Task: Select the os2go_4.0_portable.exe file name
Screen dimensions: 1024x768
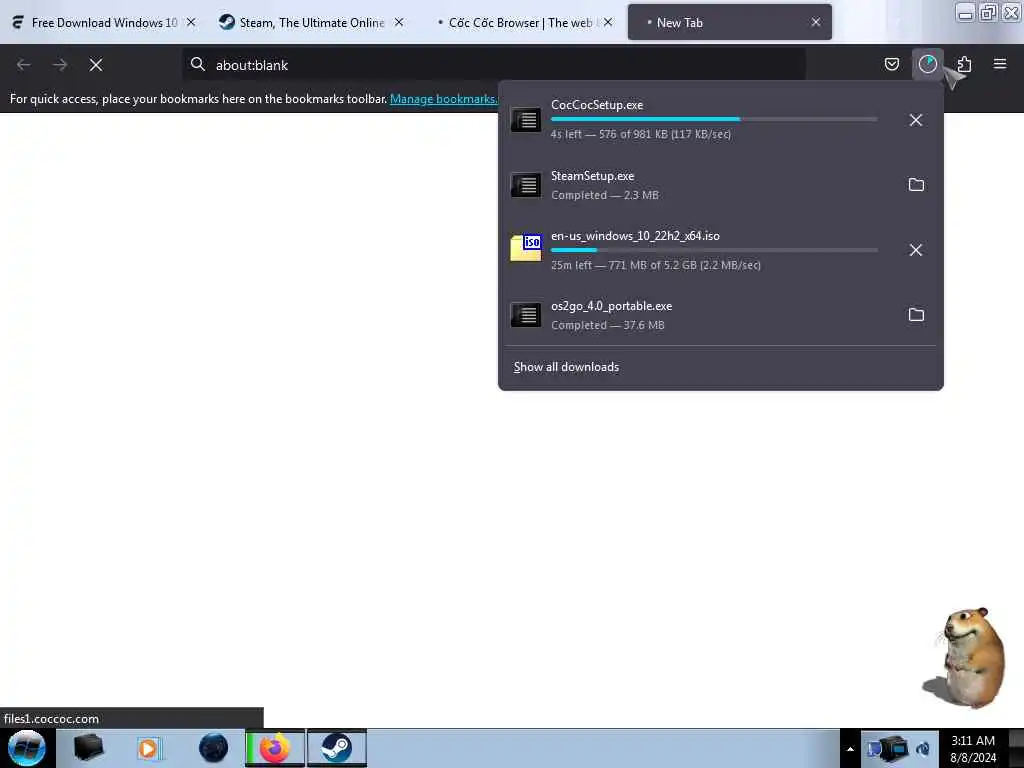Action: tap(611, 306)
